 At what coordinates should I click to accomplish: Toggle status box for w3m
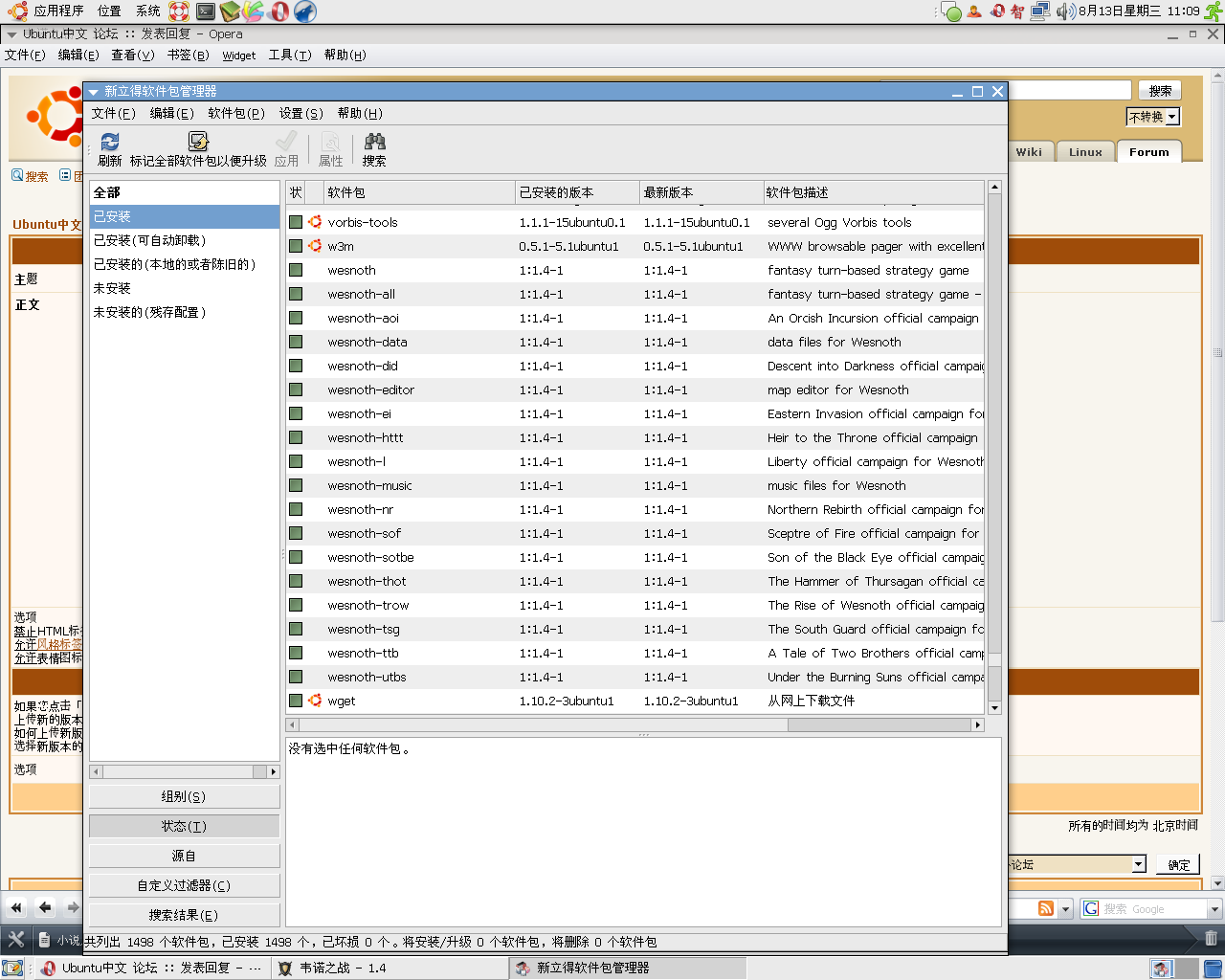(x=296, y=246)
